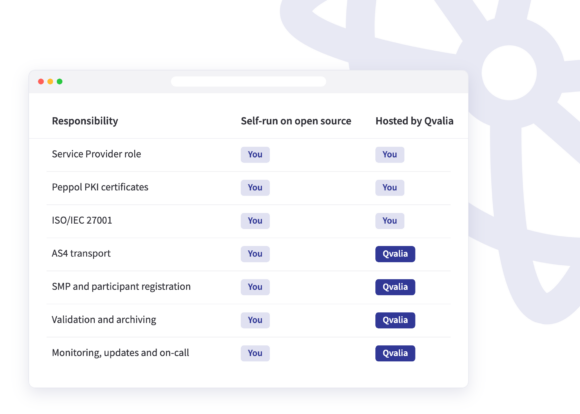Screen dimensions: 580x414
Task: Select the Responsibility column header
Action: (x=85, y=121)
